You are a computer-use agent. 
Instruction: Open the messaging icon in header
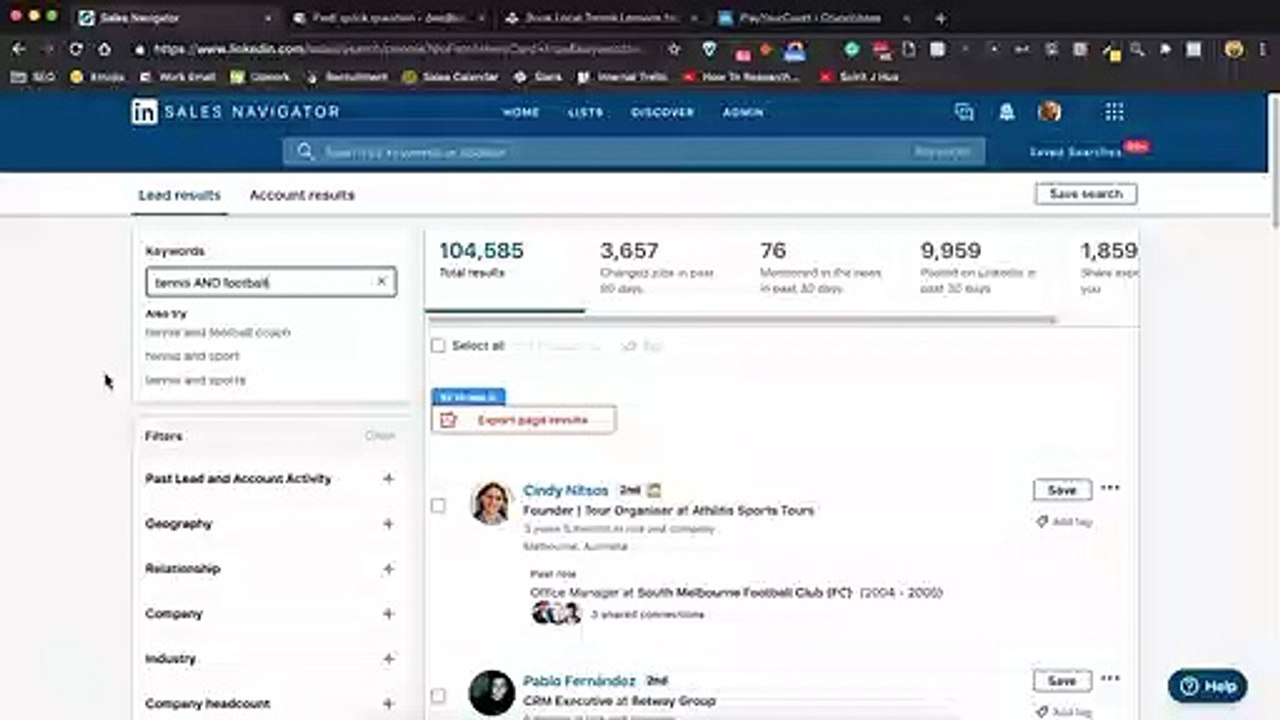tap(964, 112)
